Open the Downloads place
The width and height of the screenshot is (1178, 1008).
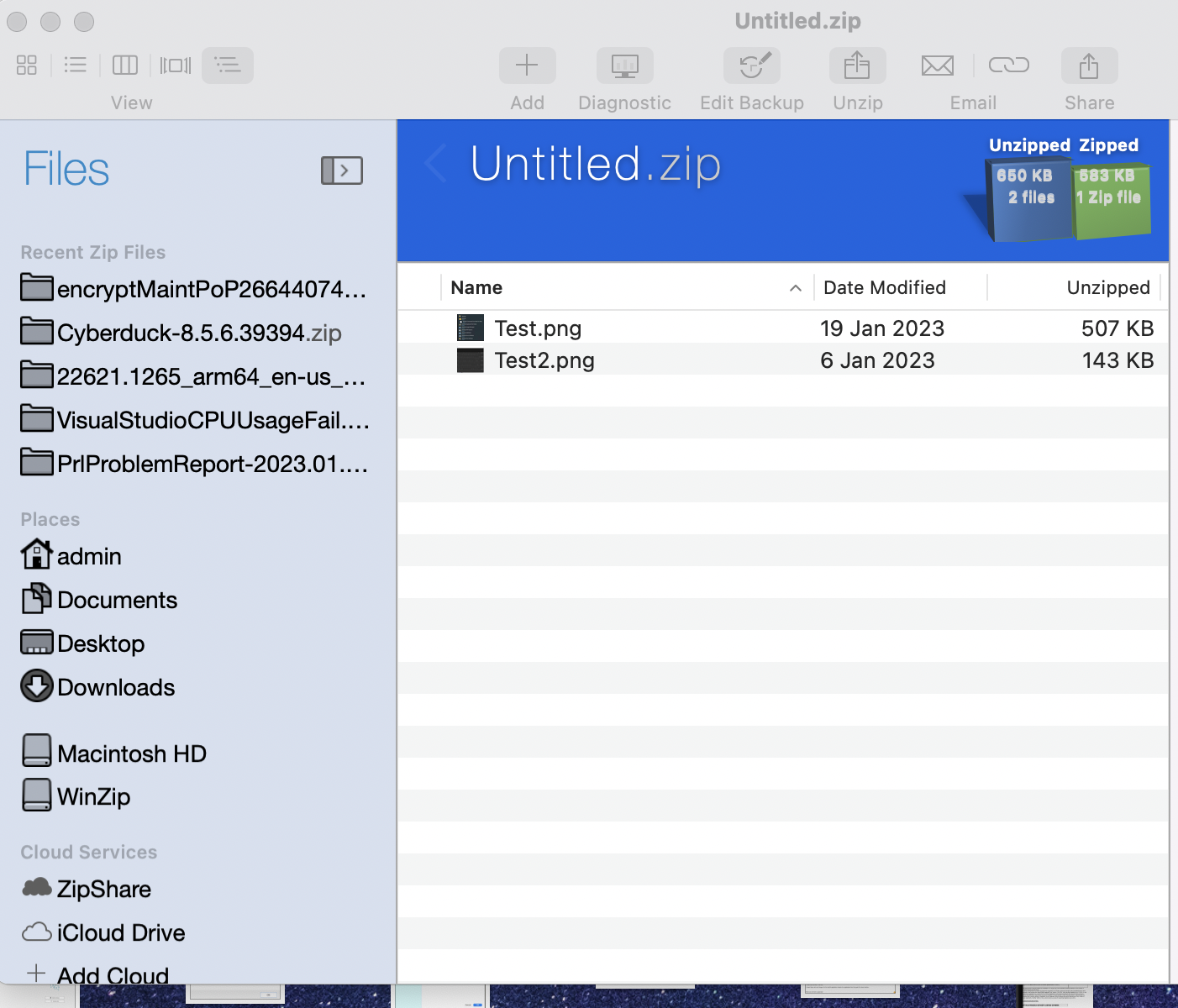tap(97, 687)
